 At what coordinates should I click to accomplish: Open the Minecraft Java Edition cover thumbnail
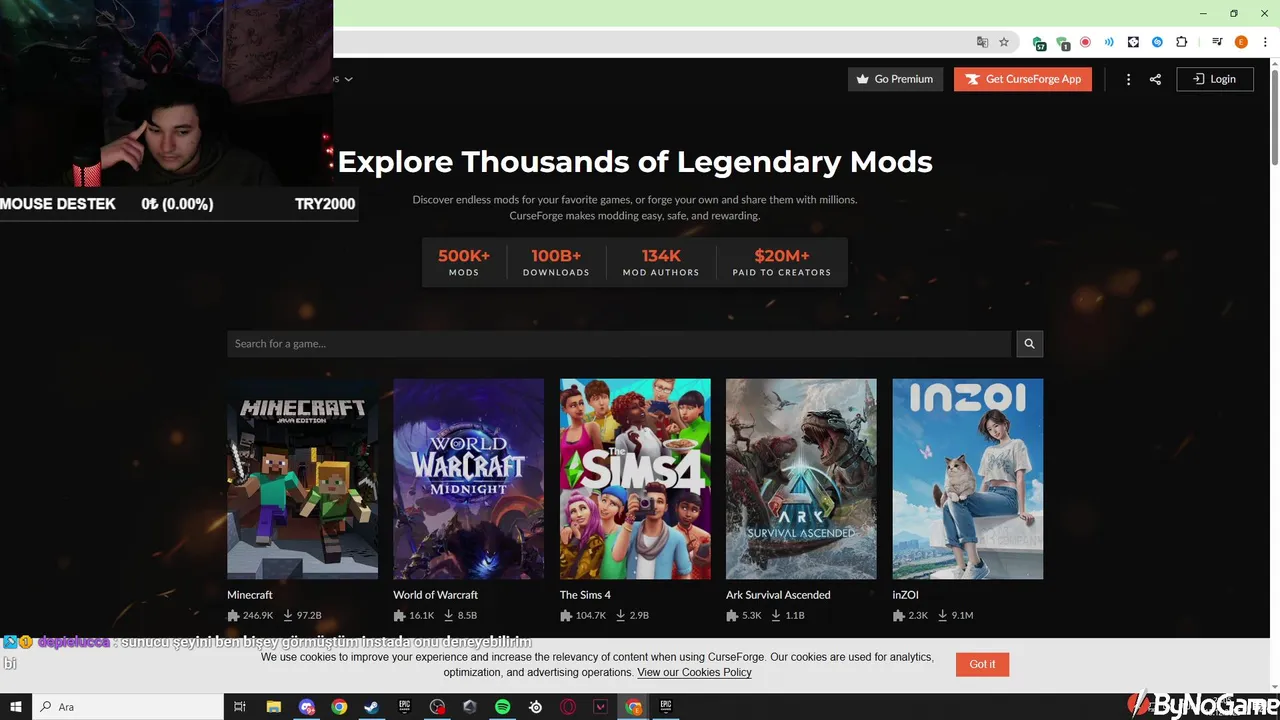[x=302, y=478]
